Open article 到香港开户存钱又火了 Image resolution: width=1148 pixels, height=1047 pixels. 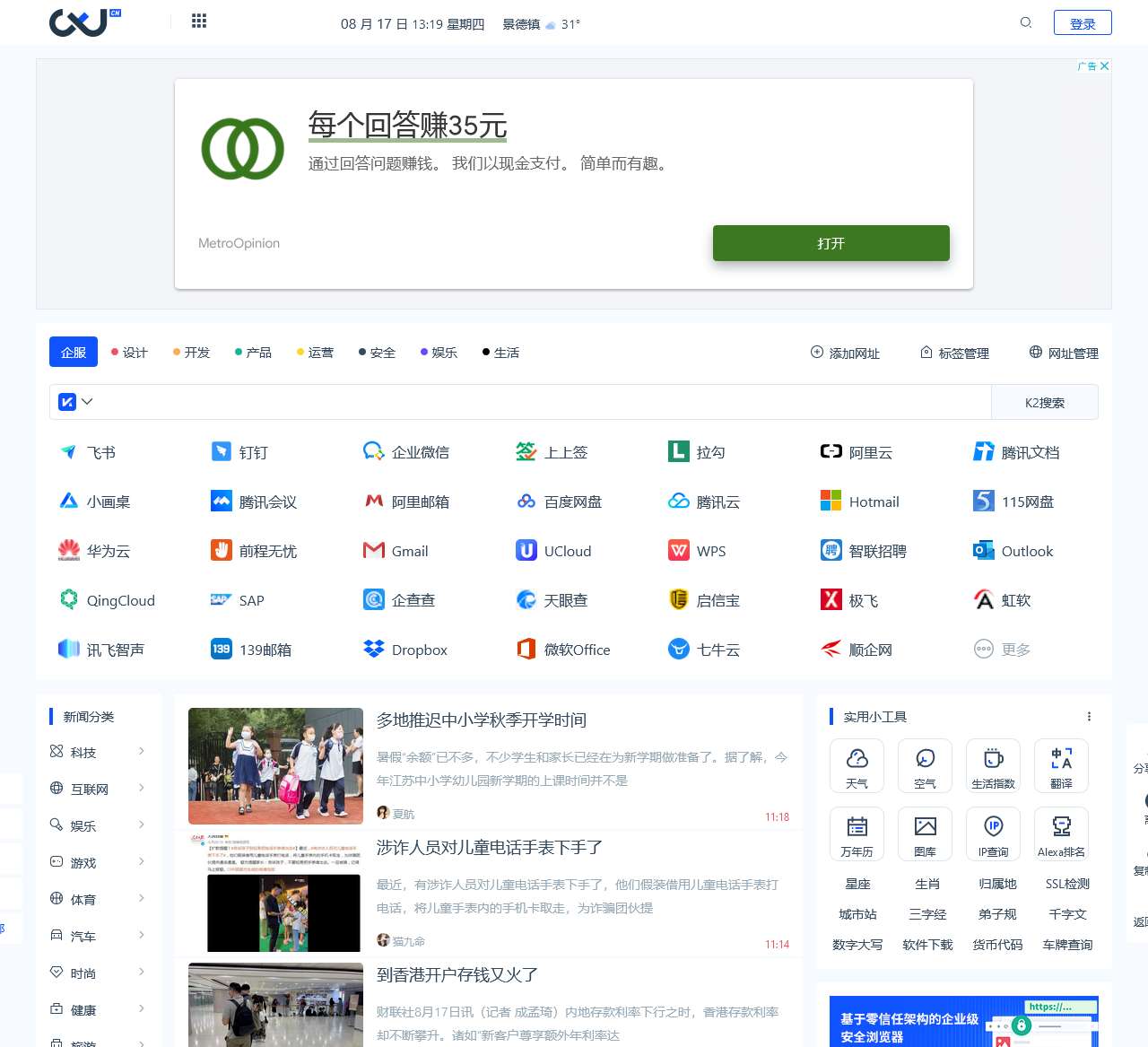457,974
